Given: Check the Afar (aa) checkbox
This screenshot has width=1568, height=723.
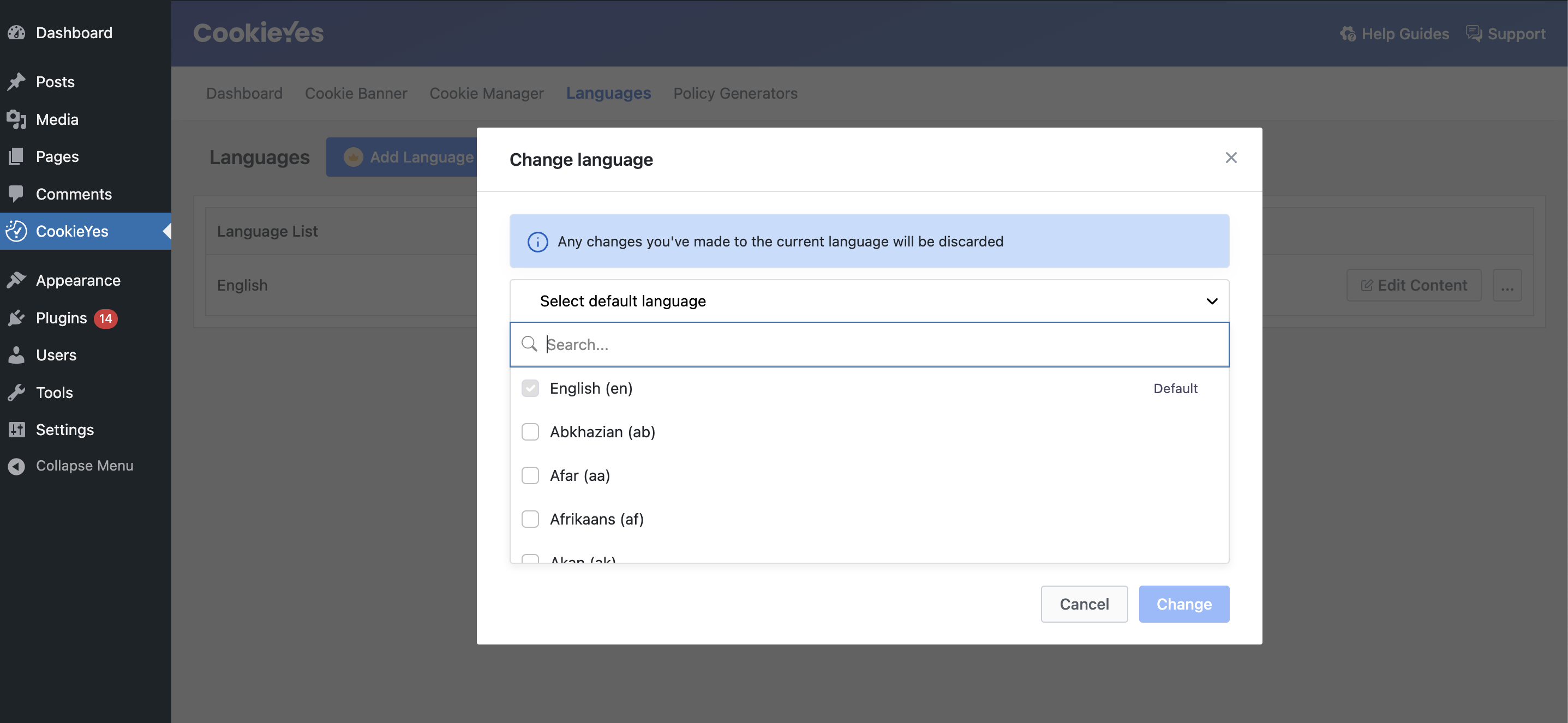Looking at the screenshot, I should (x=530, y=475).
